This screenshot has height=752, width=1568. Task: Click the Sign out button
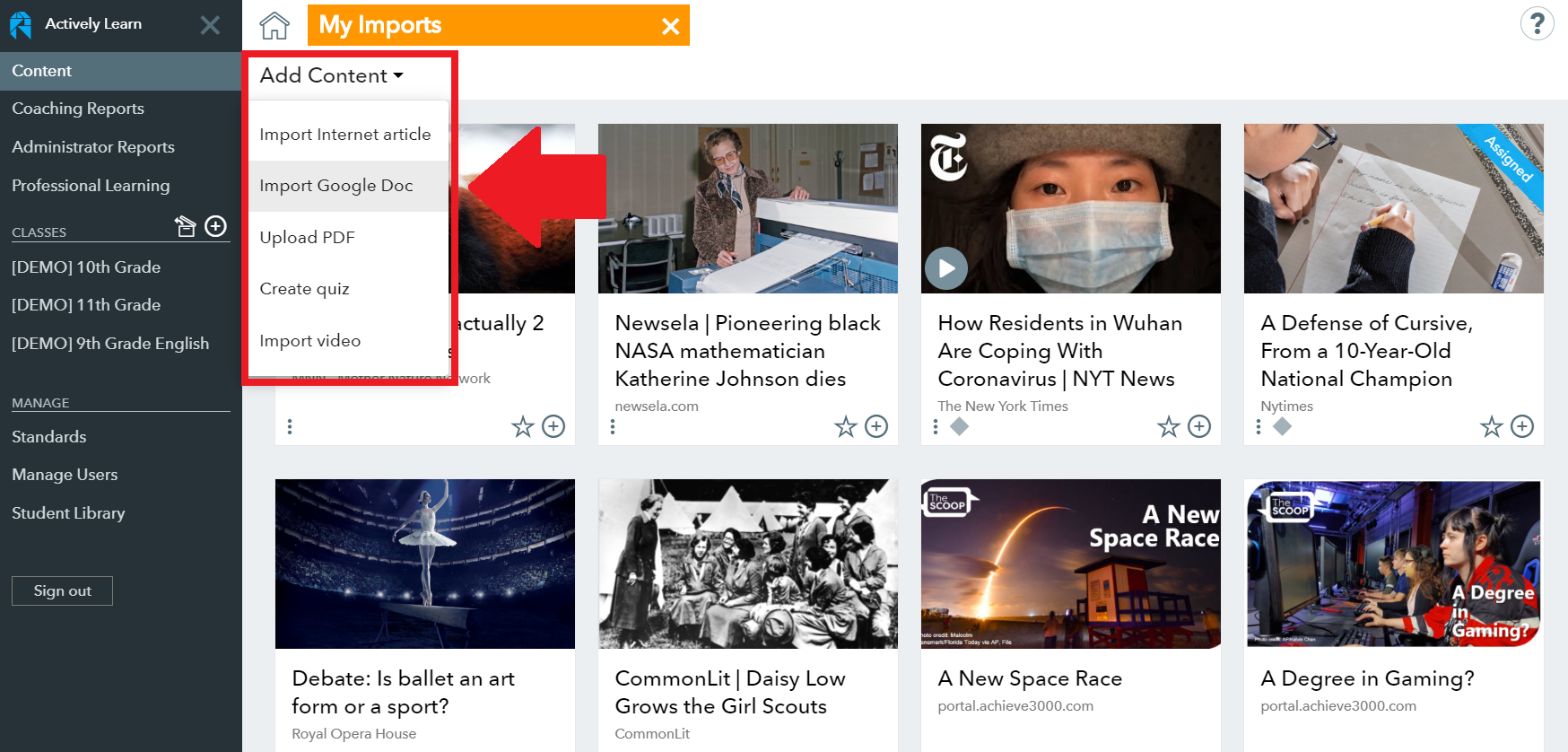[x=62, y=590]
